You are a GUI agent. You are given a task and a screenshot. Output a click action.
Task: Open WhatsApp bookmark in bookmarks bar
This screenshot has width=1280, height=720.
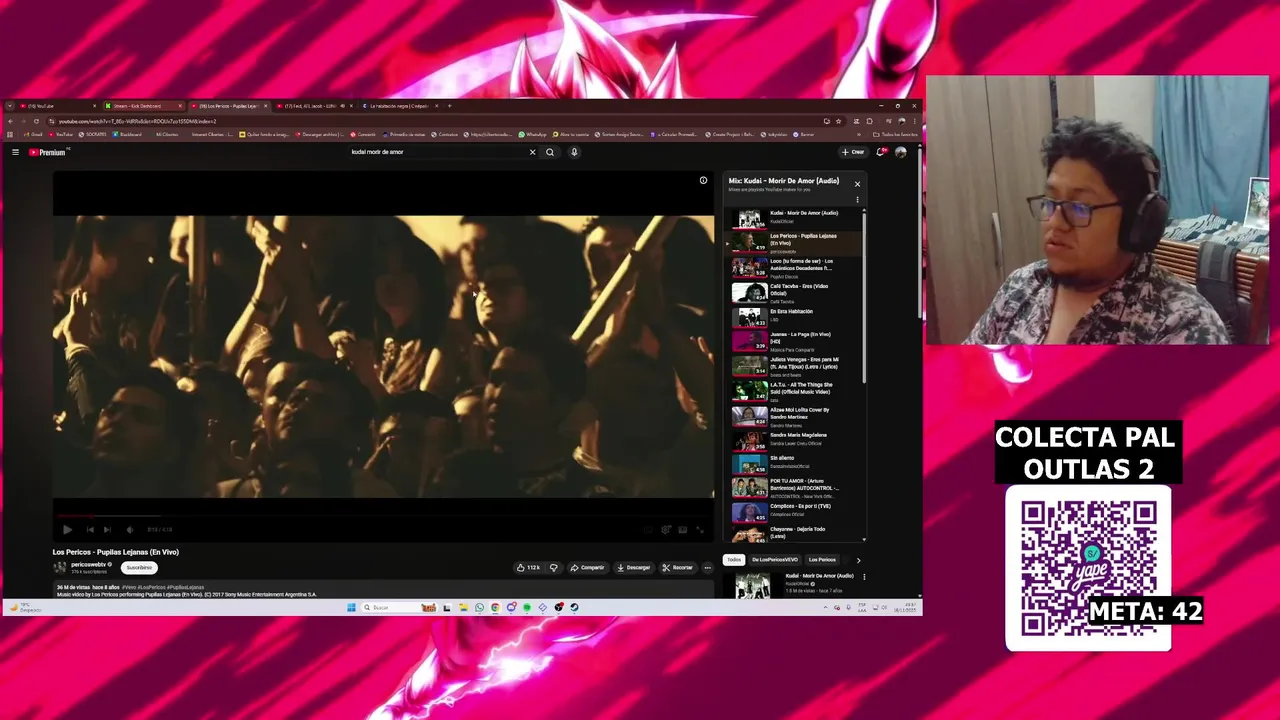pyautogui.click(x=533, y=134)
